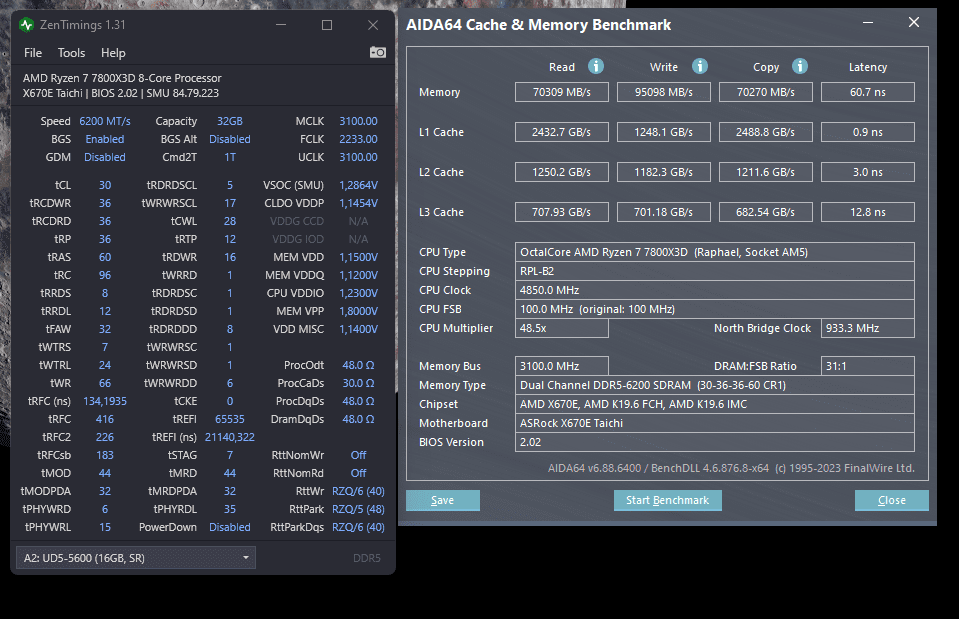Click the Motherboard ASRock X670E Taichi field
The image size is (959, 619).
[715, 423]
